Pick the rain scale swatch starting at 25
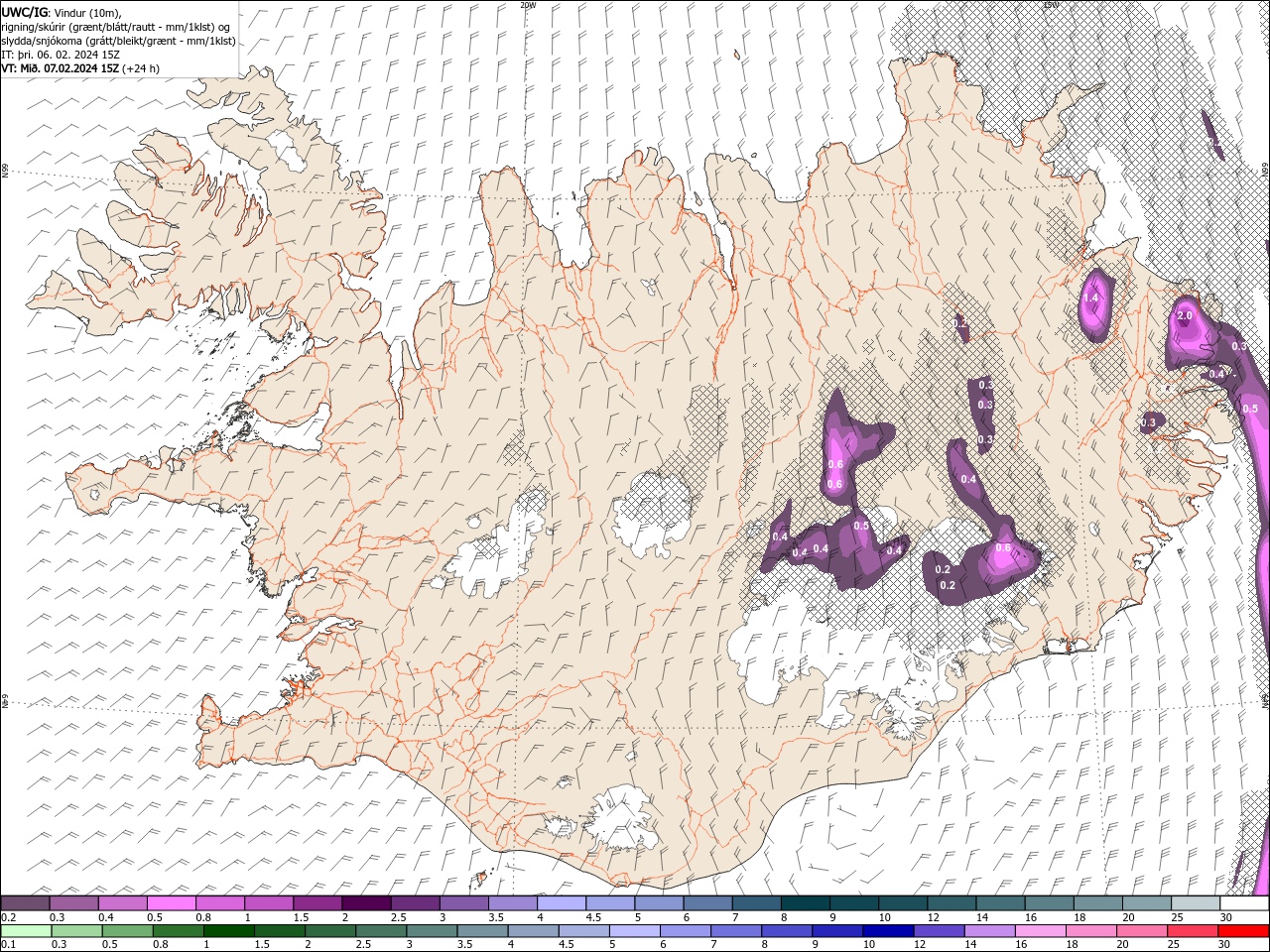 (1193, 931)
